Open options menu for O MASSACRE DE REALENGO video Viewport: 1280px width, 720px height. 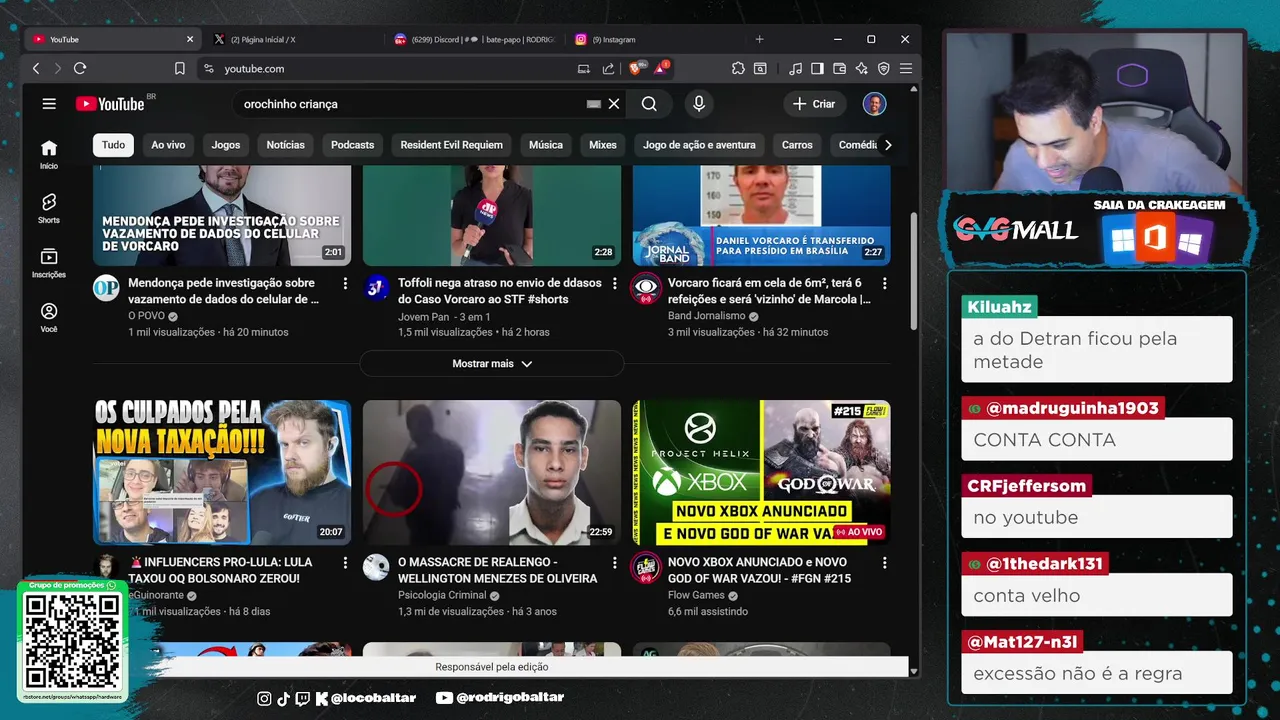[615, 563]
